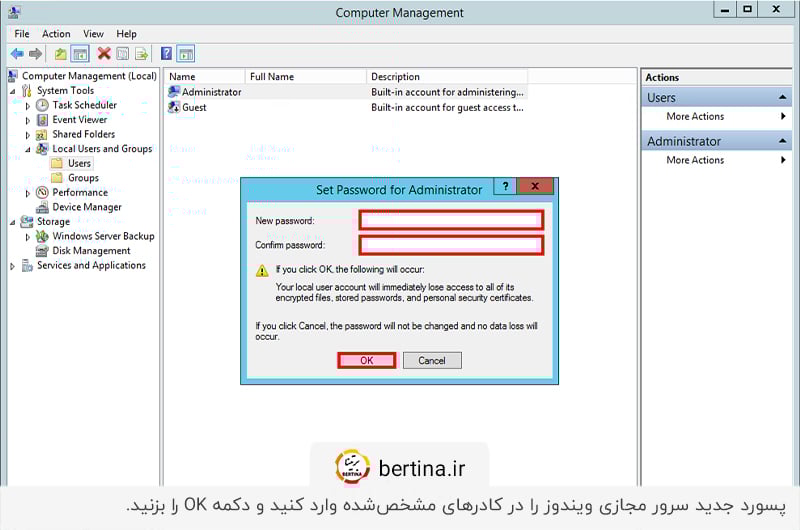
Task: Click the dialog's question mark help button
Action: coord(505,186)
